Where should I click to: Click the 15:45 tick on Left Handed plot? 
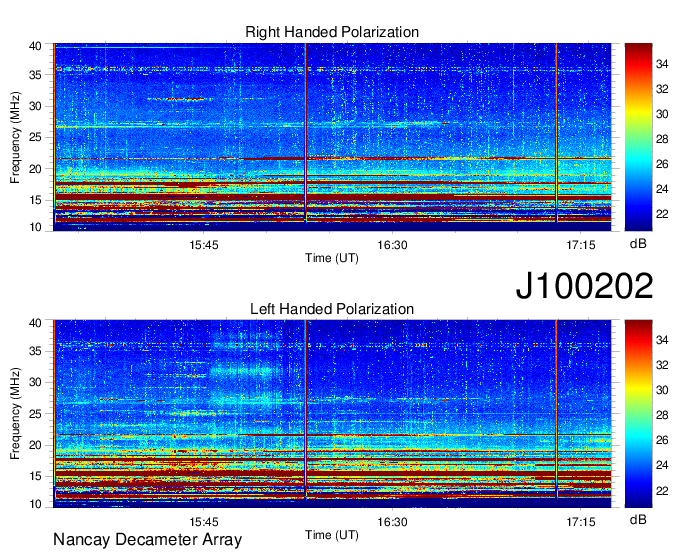click(204, 522)
